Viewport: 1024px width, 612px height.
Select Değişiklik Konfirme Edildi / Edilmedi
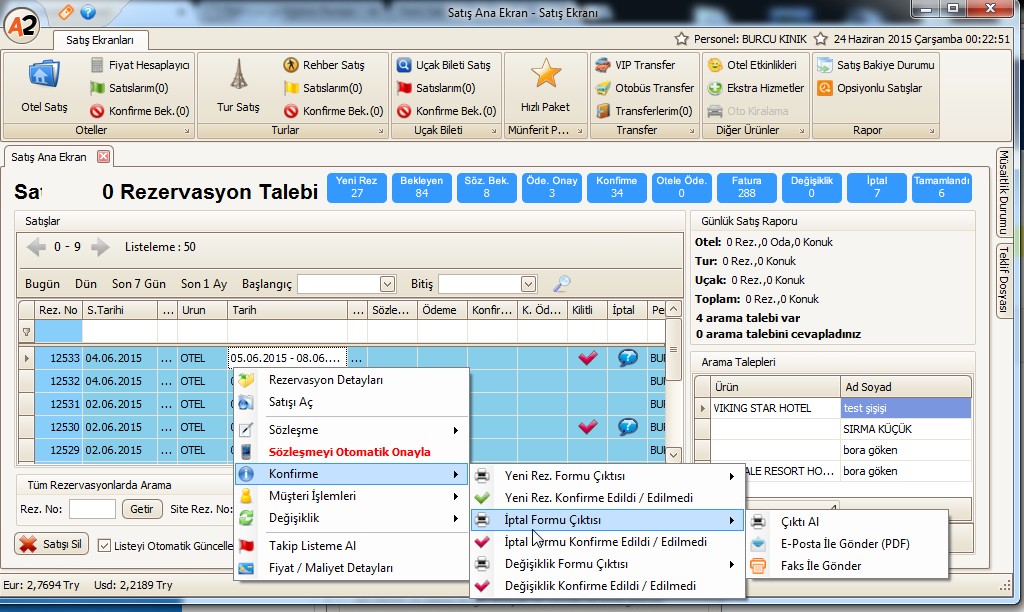click(x=607, y=586)
